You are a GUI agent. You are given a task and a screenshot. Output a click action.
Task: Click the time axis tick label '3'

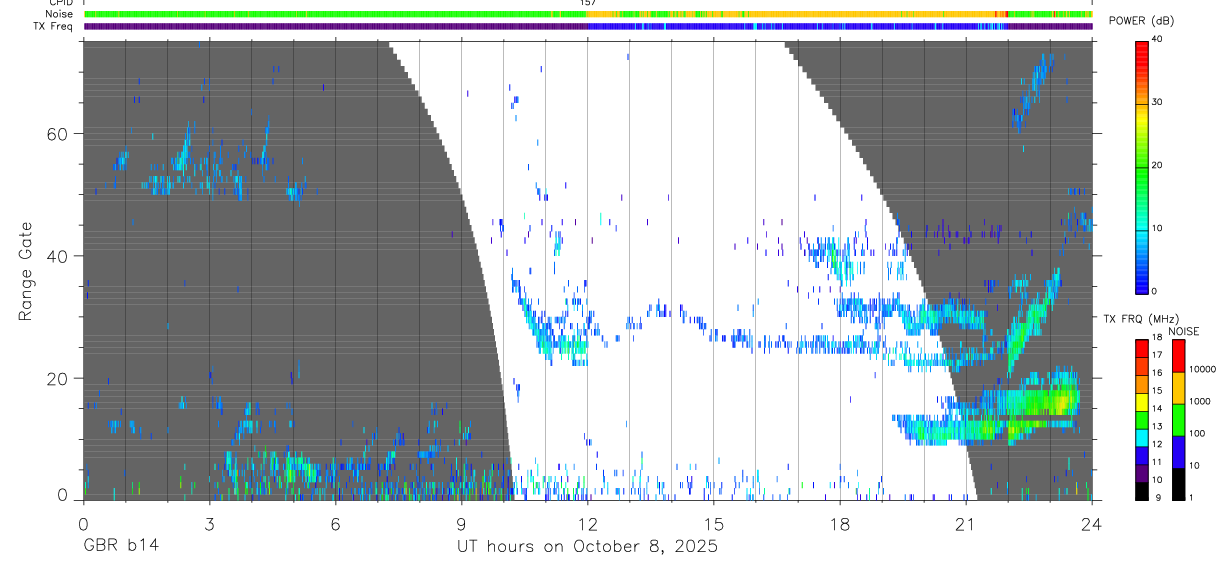[209, 523]
